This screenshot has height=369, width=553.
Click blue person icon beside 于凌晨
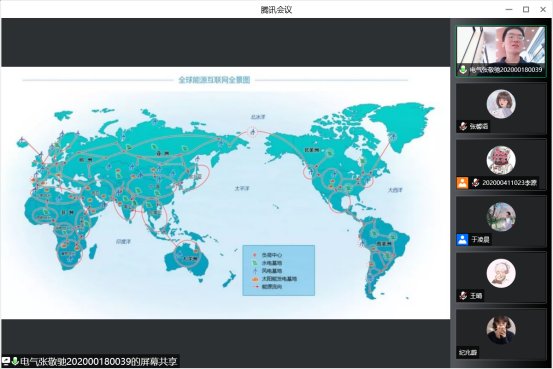(x=462, y=239)
